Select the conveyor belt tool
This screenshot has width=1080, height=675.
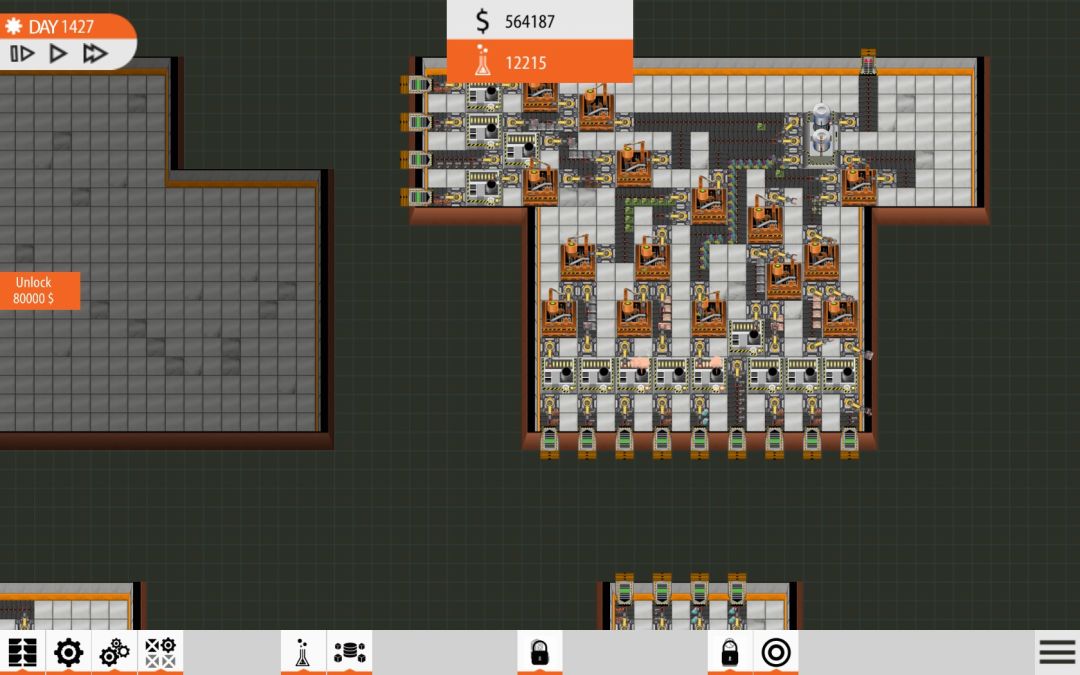23,651
